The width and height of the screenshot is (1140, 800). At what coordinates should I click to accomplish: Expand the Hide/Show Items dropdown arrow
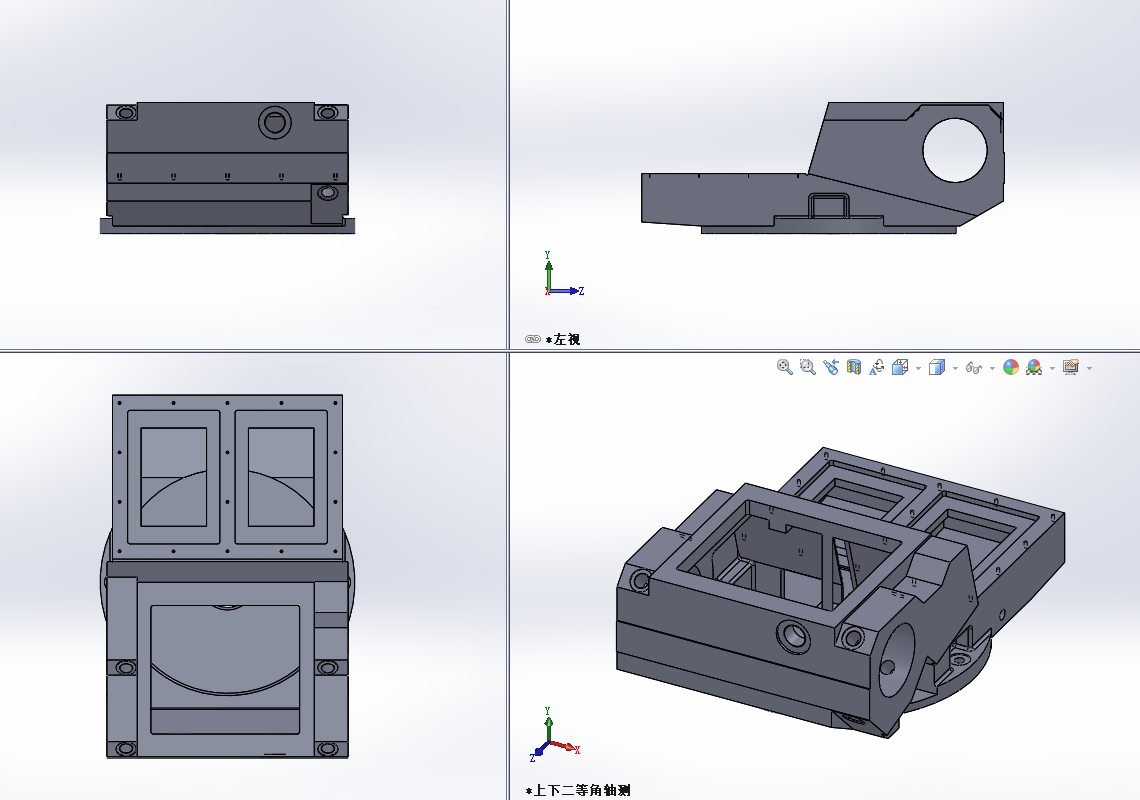[x=992, y=369]
